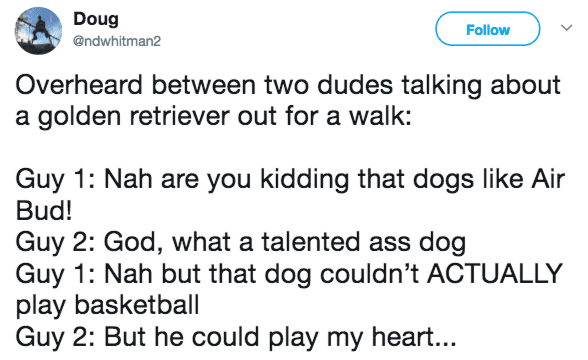Click the word kidding in the tweet
The width and height of the screenshot is (588, 360).
[304, 180]
